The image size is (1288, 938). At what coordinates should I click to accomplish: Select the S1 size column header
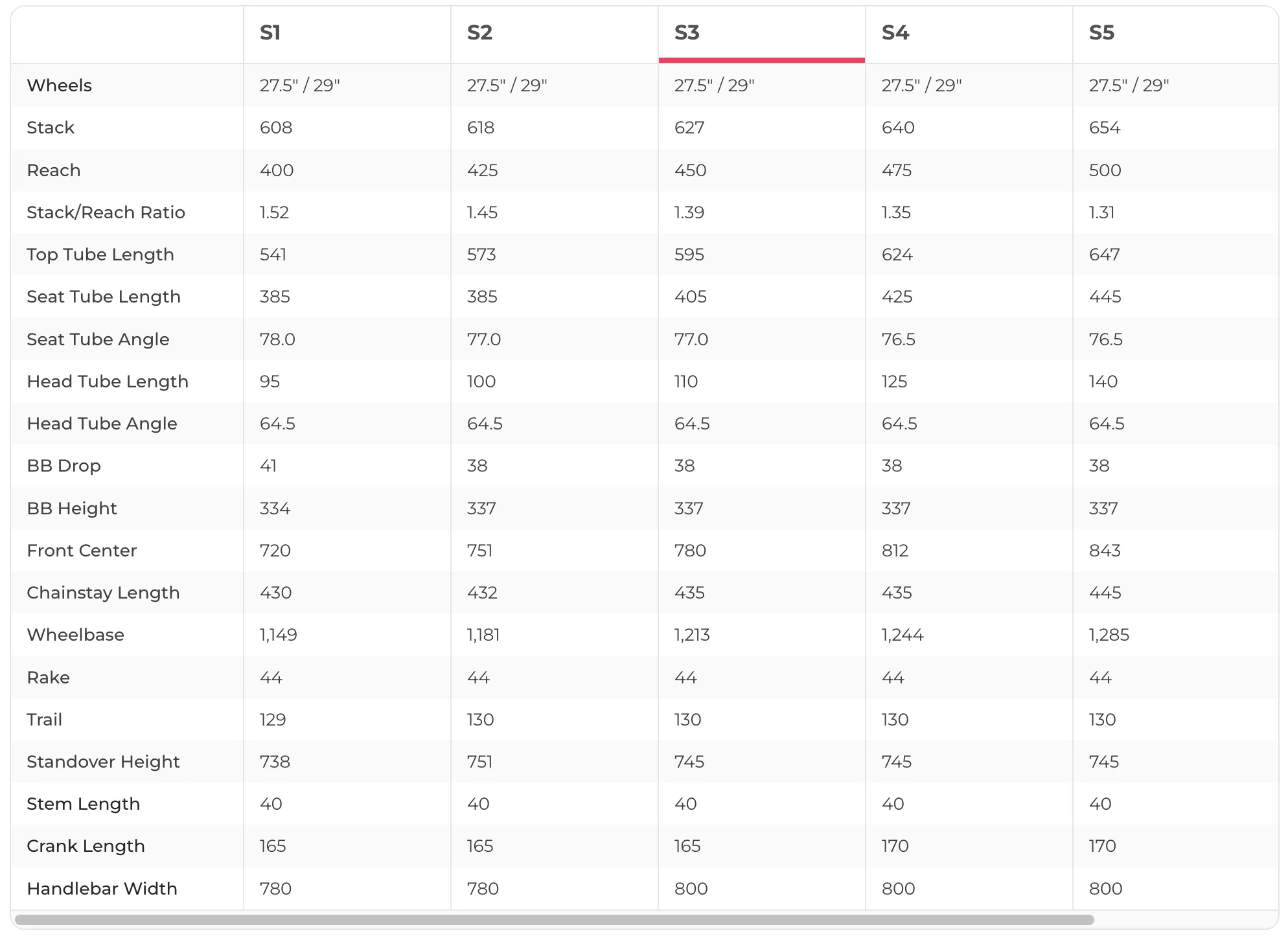click(270, 32)
